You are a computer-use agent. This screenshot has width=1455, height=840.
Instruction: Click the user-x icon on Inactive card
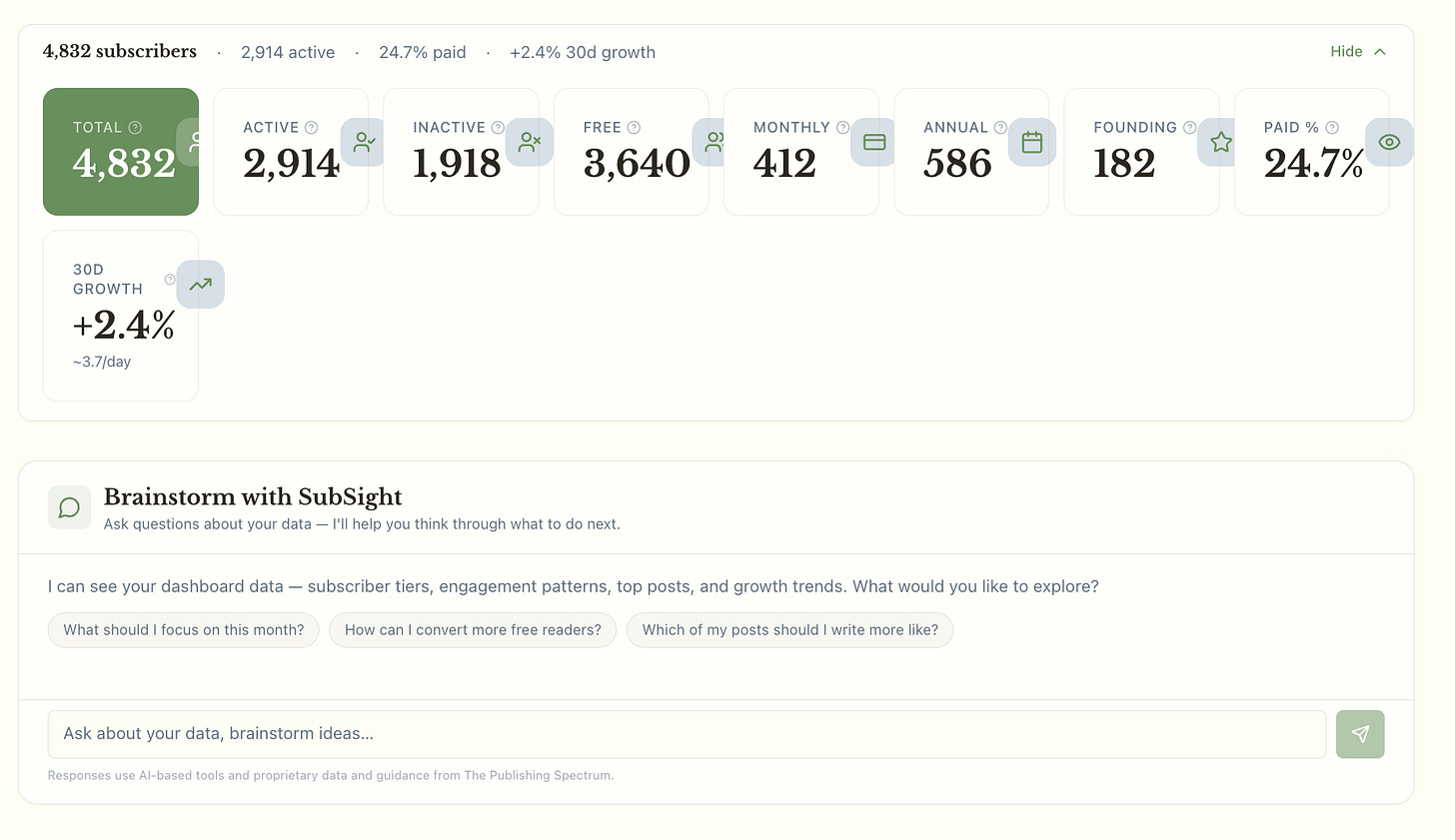click(x=530, y=142)
